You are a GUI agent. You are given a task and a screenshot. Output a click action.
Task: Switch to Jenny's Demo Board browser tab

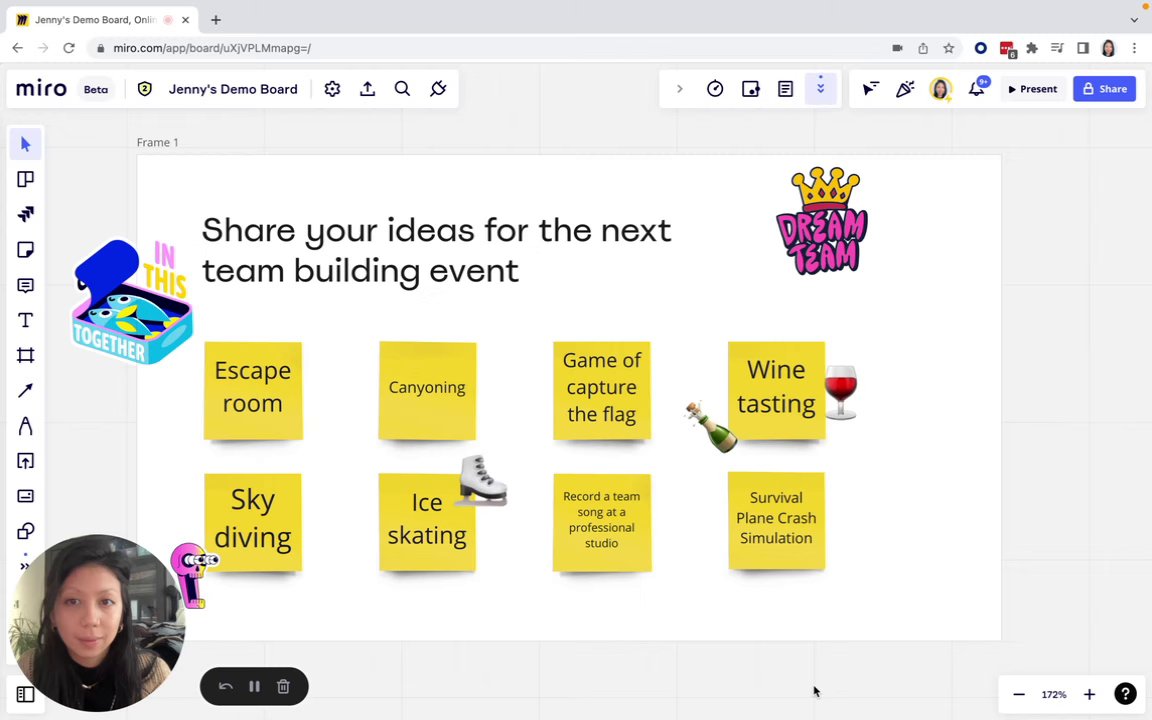(102, 20)
